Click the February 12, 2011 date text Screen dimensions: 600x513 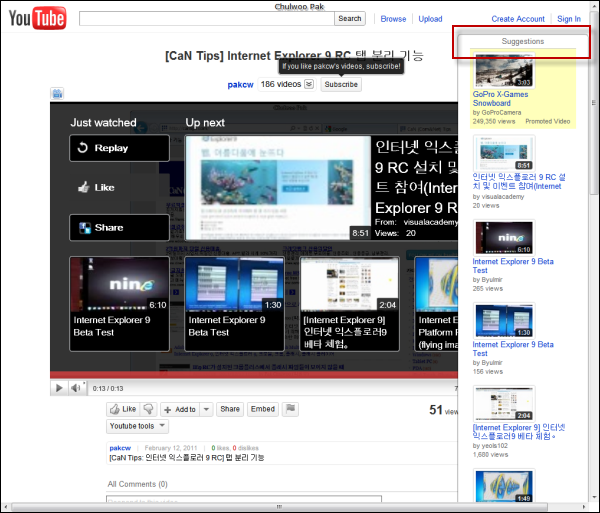pos(171,448)
